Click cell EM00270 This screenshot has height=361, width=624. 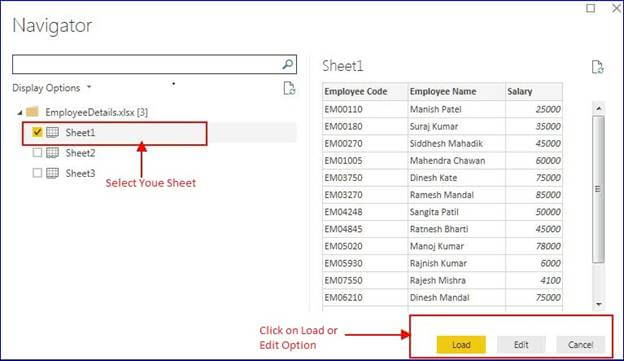coord(365,143)
